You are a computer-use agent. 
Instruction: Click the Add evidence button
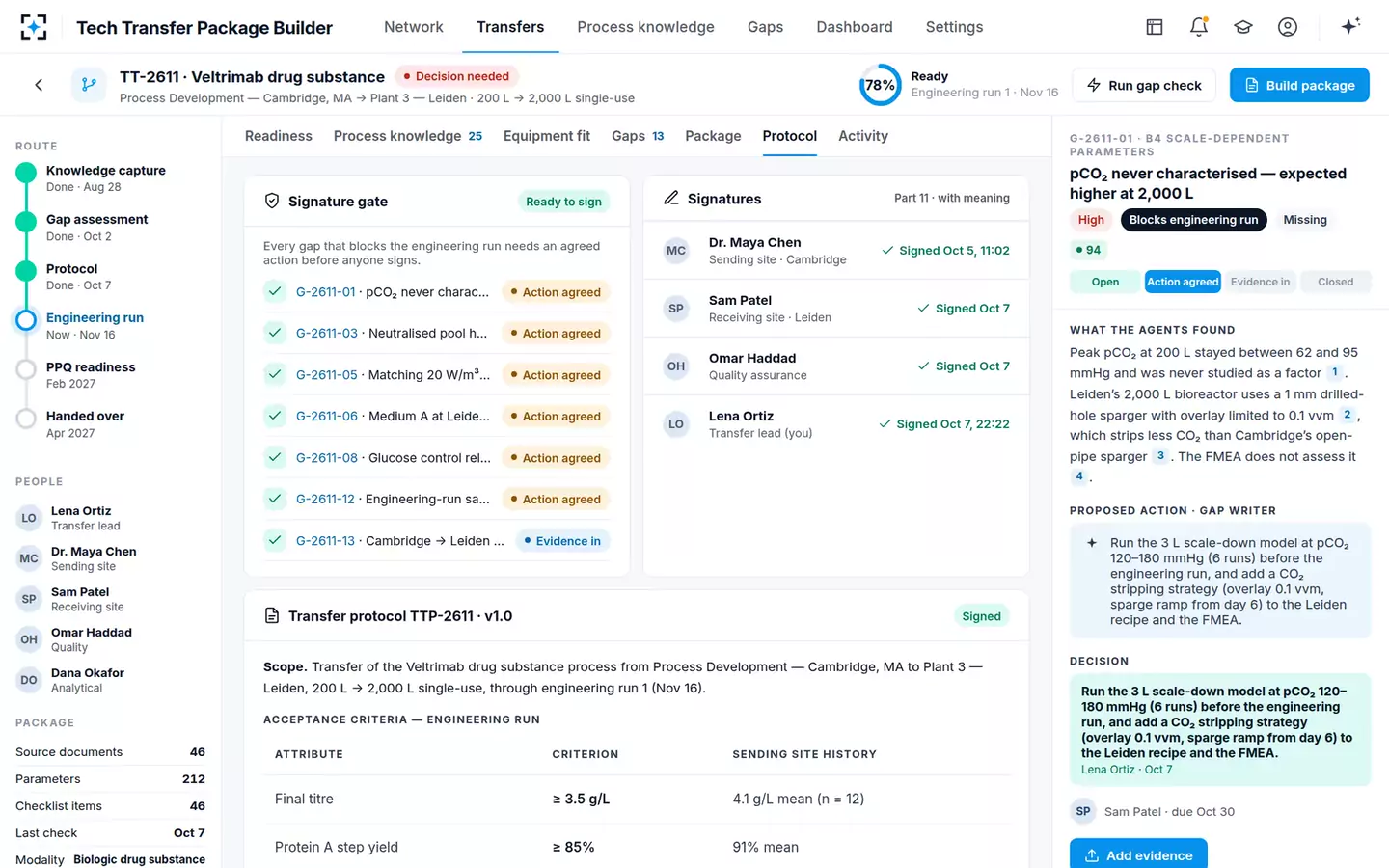click(x=1138, y=854)
